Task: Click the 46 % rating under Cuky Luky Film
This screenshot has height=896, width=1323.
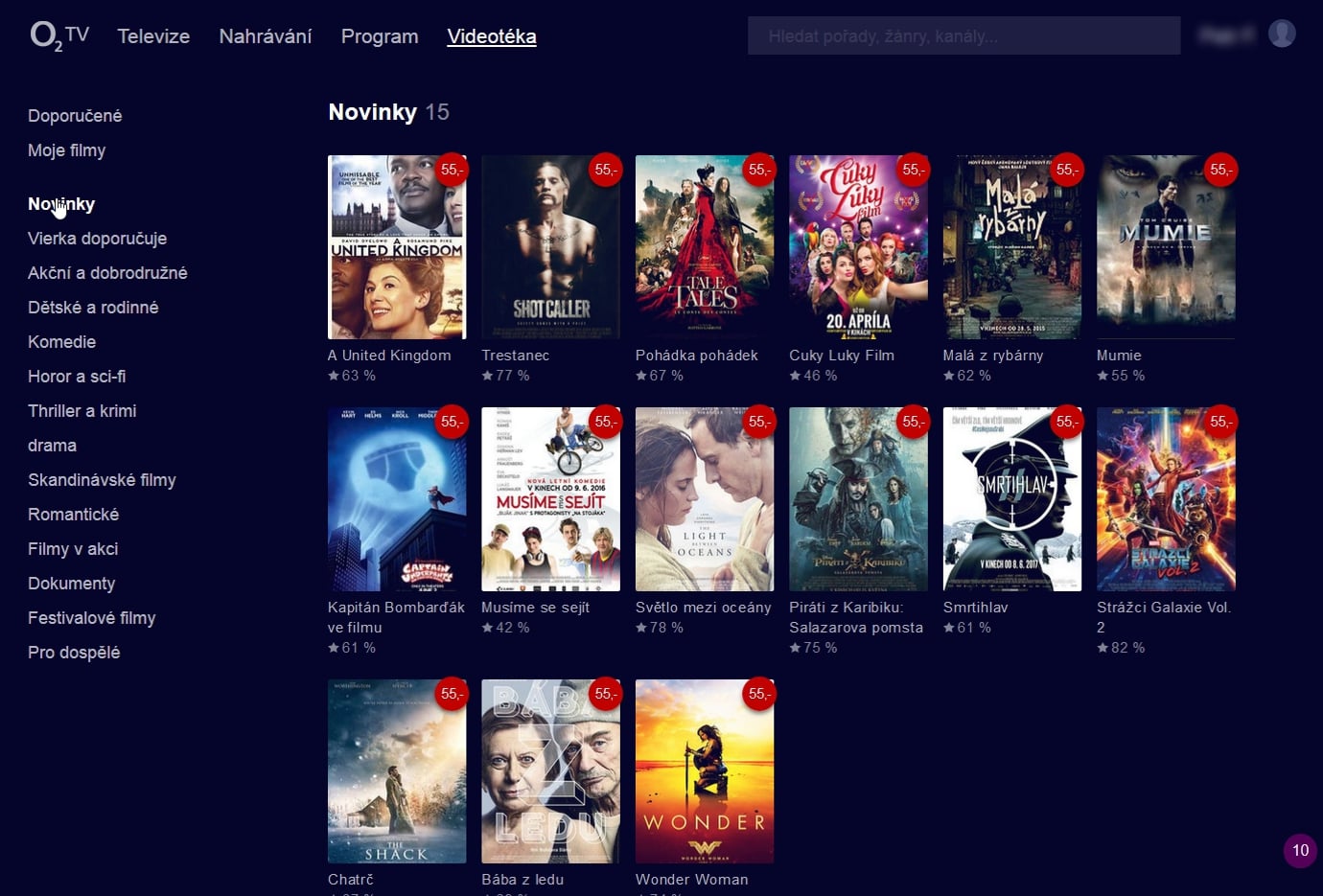Action: (813, 376)
